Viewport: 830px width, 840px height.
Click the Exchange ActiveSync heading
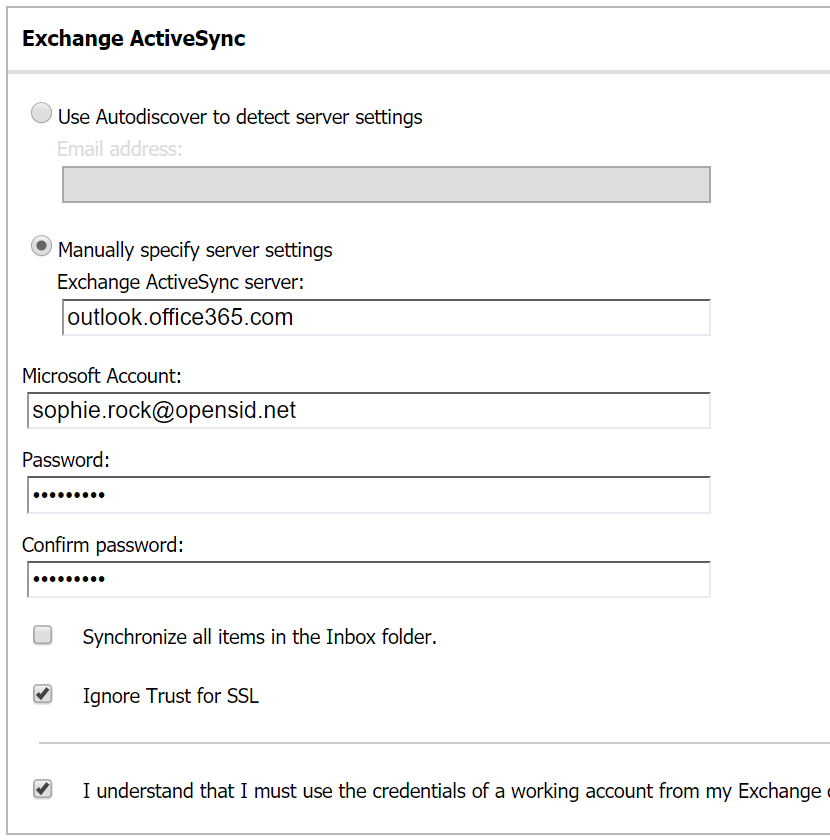tap(133, 39)
